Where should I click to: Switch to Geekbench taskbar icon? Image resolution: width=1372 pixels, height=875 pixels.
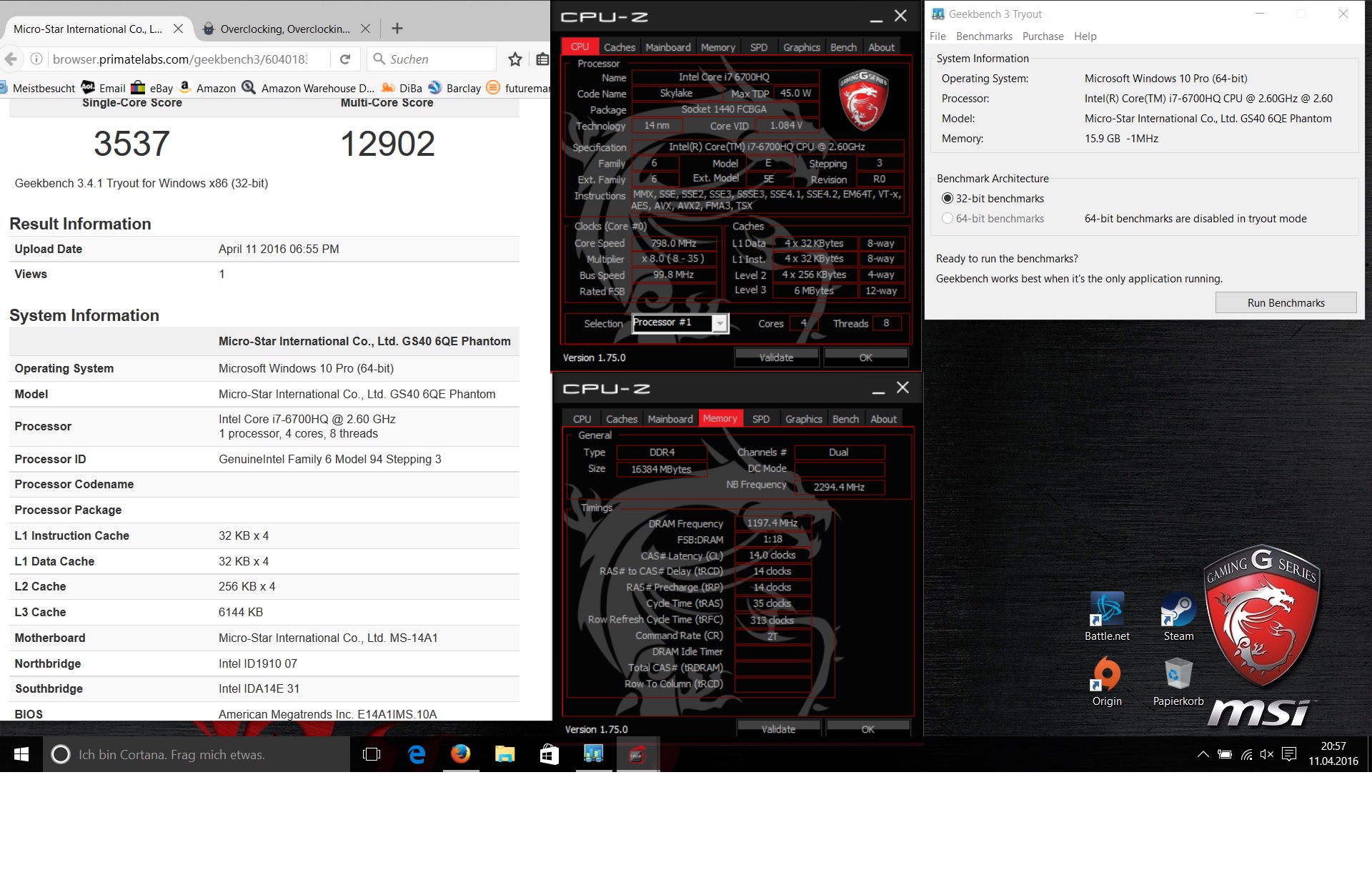coord(594,754)
